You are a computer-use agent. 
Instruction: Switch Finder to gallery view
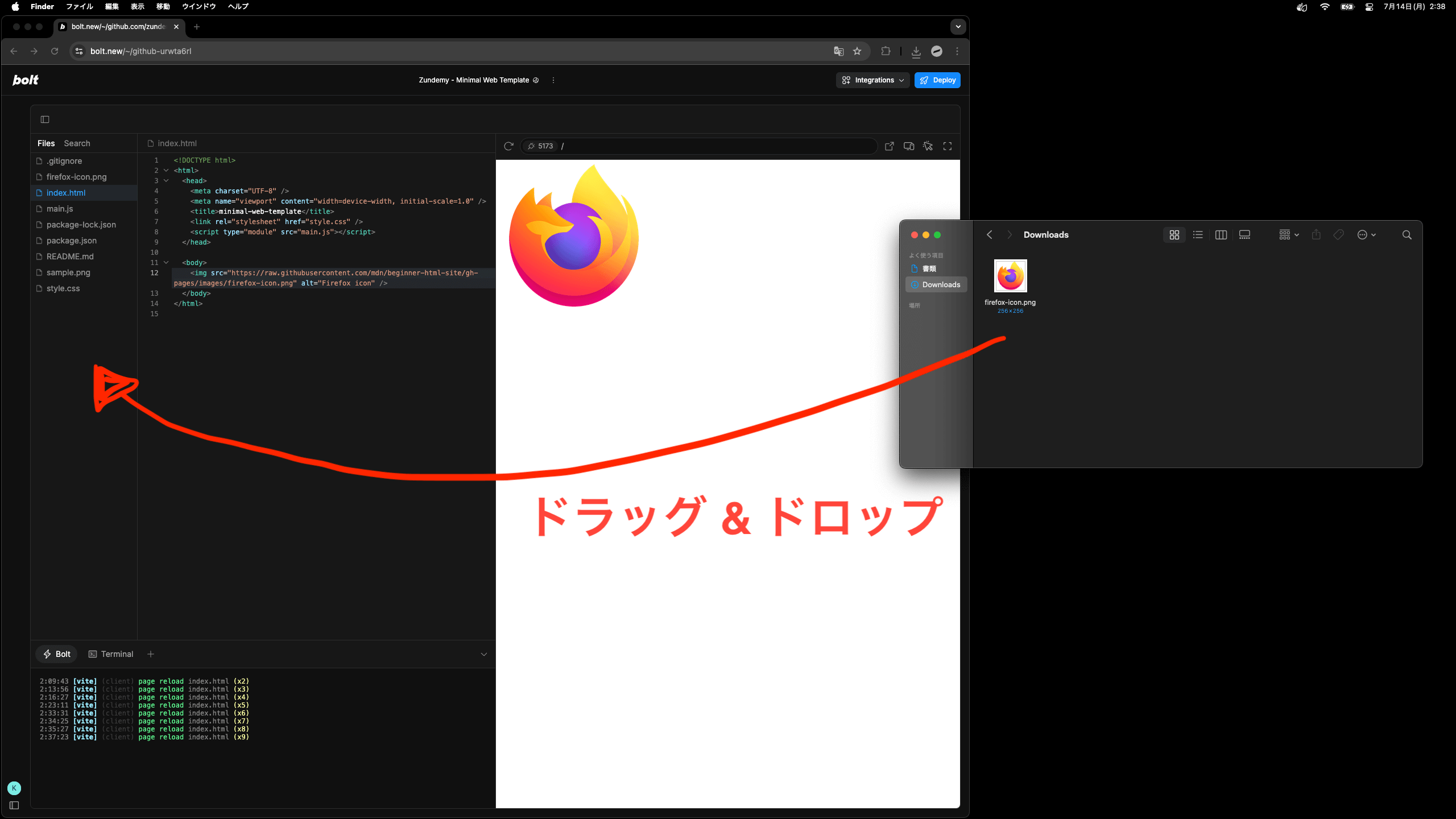[1244, 235]
